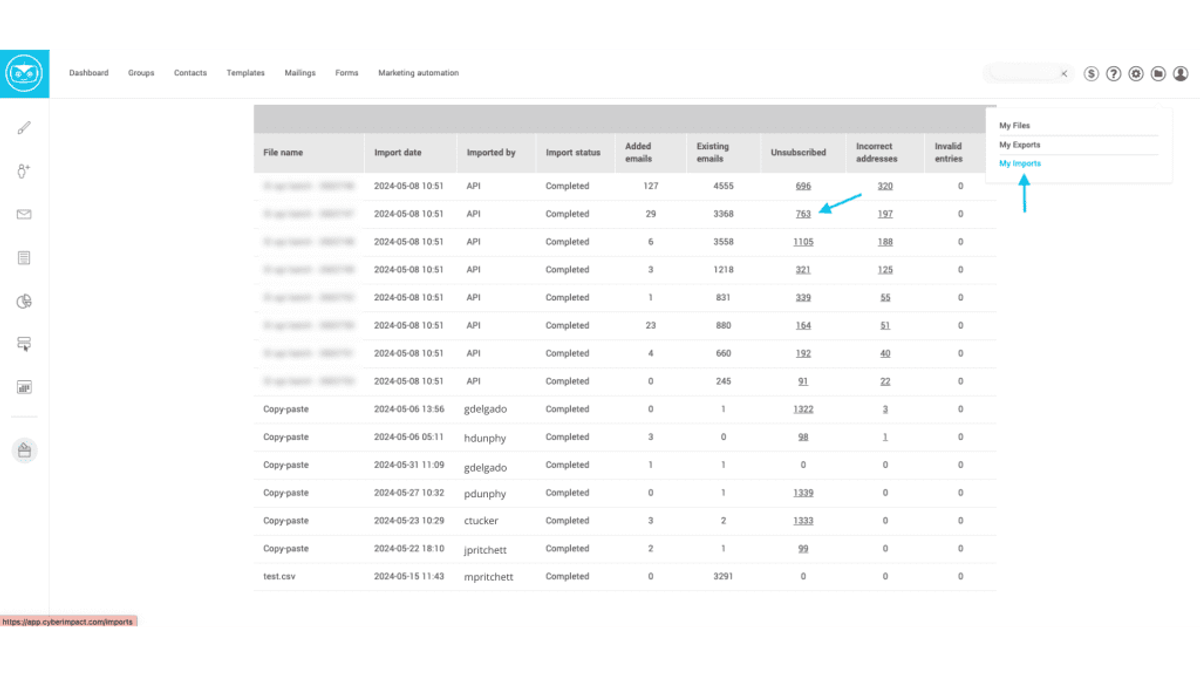Click the 22 incorrect addresses link
This screenshot has height=675, width=1200.
tap(885, 382)
